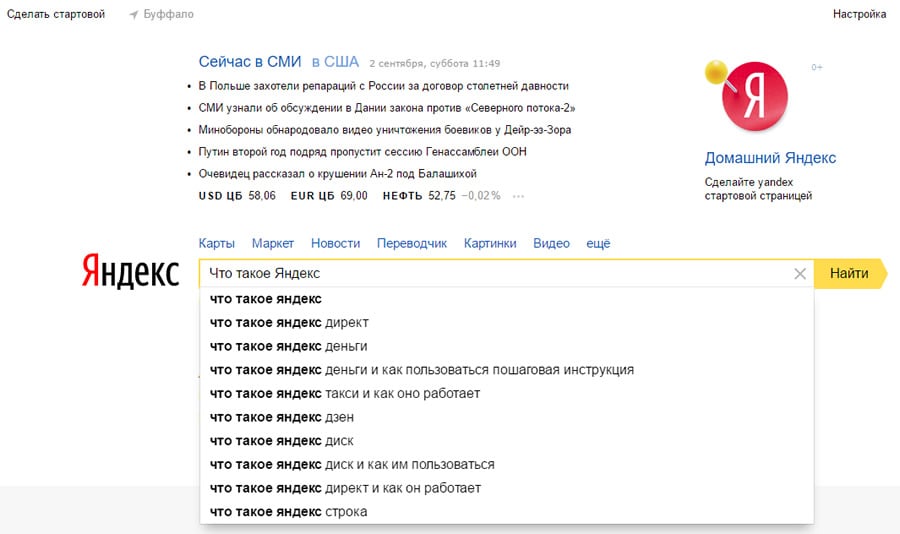Image resolution: width=900 pixels, height=534 pixels.
Task: Select suggestion 'такси и как оно работает'
Action: [506, 393]
